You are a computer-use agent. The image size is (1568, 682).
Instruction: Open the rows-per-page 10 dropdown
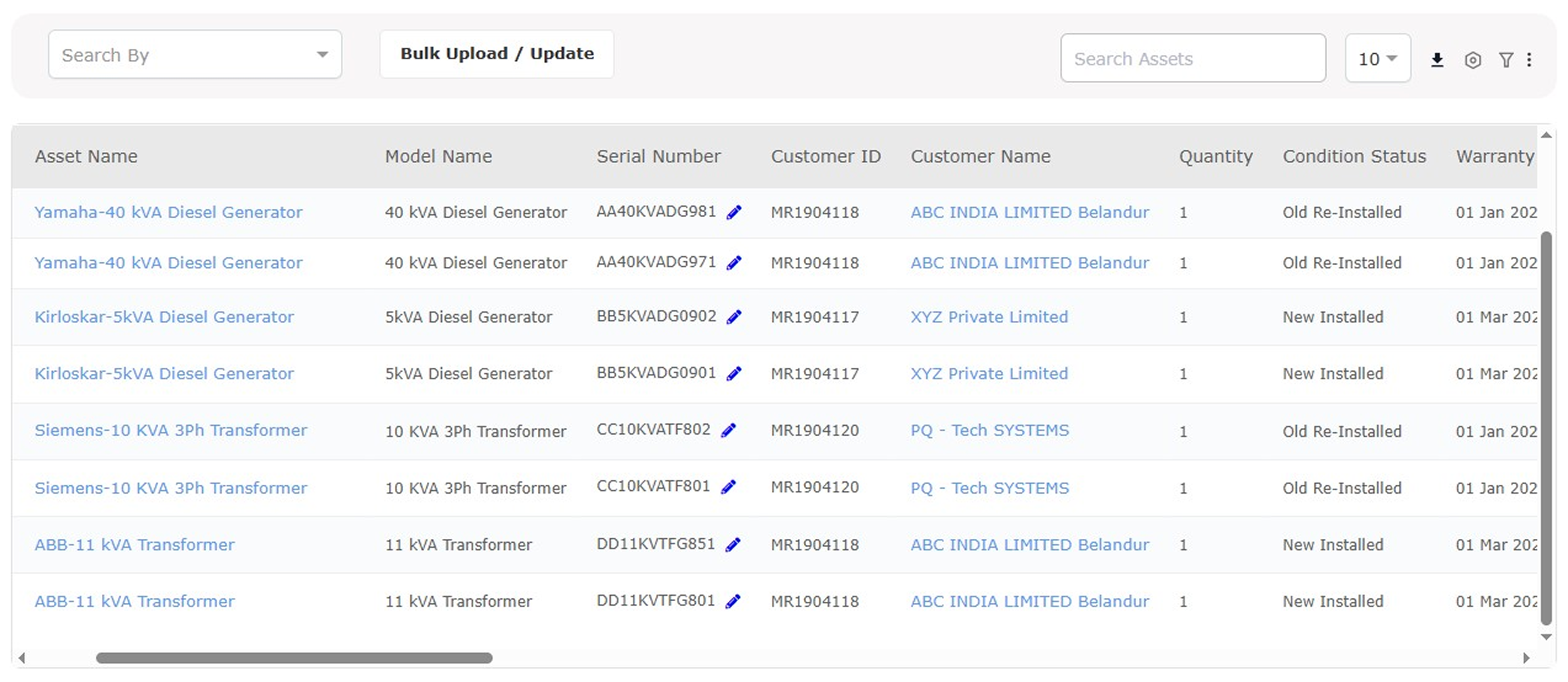pos(1377,59)
